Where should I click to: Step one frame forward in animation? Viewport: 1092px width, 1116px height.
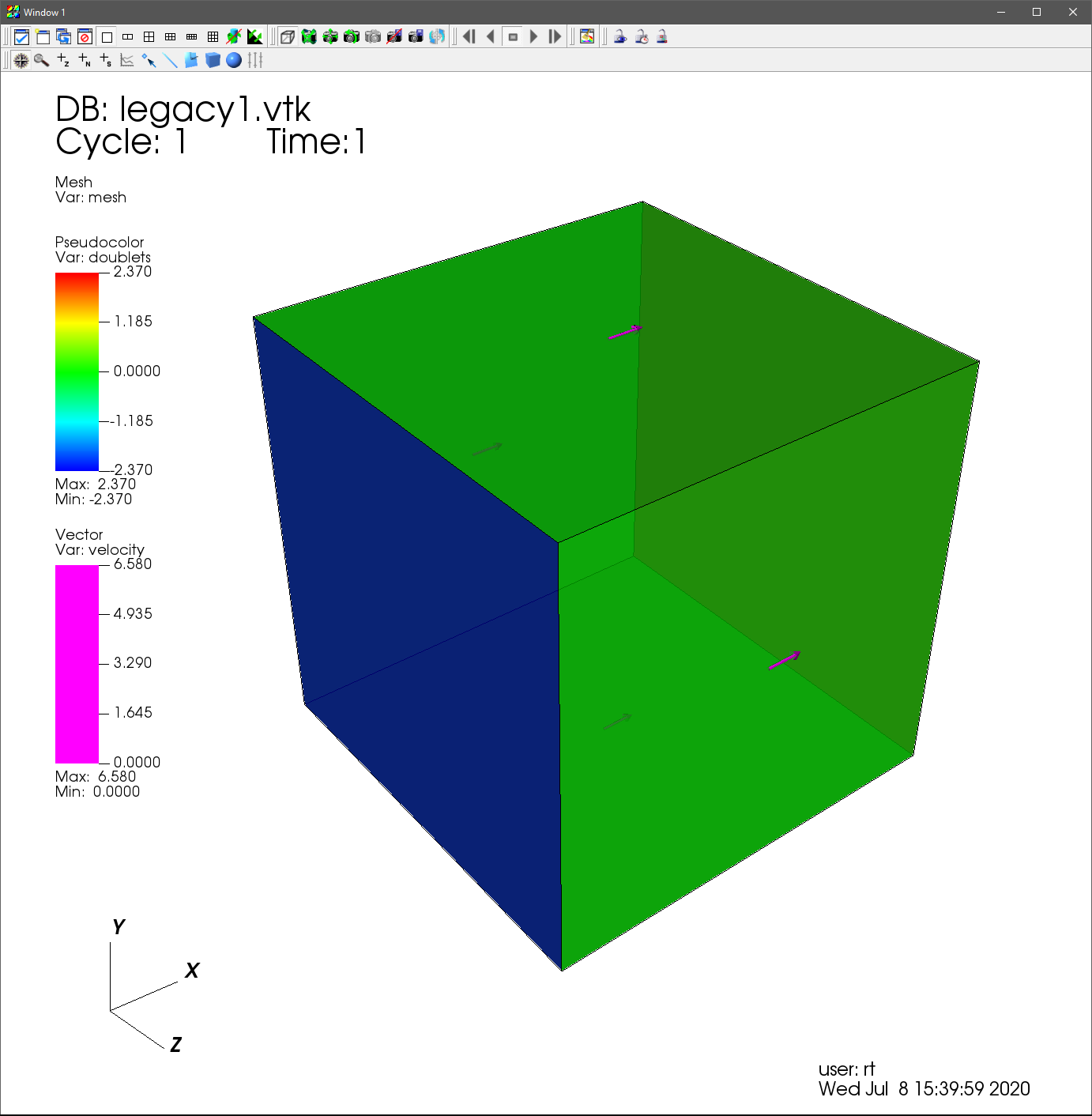[555, 36]
